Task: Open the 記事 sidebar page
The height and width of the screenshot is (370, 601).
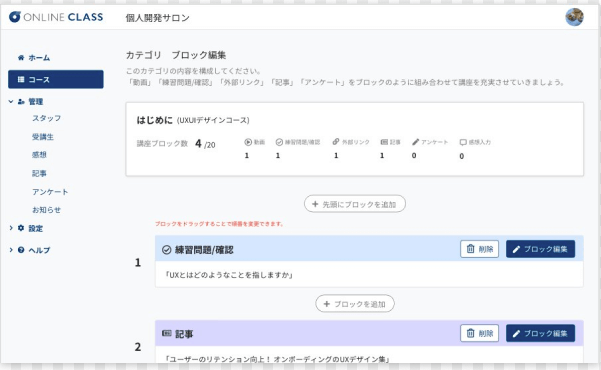Action: (x=39, y=173)
